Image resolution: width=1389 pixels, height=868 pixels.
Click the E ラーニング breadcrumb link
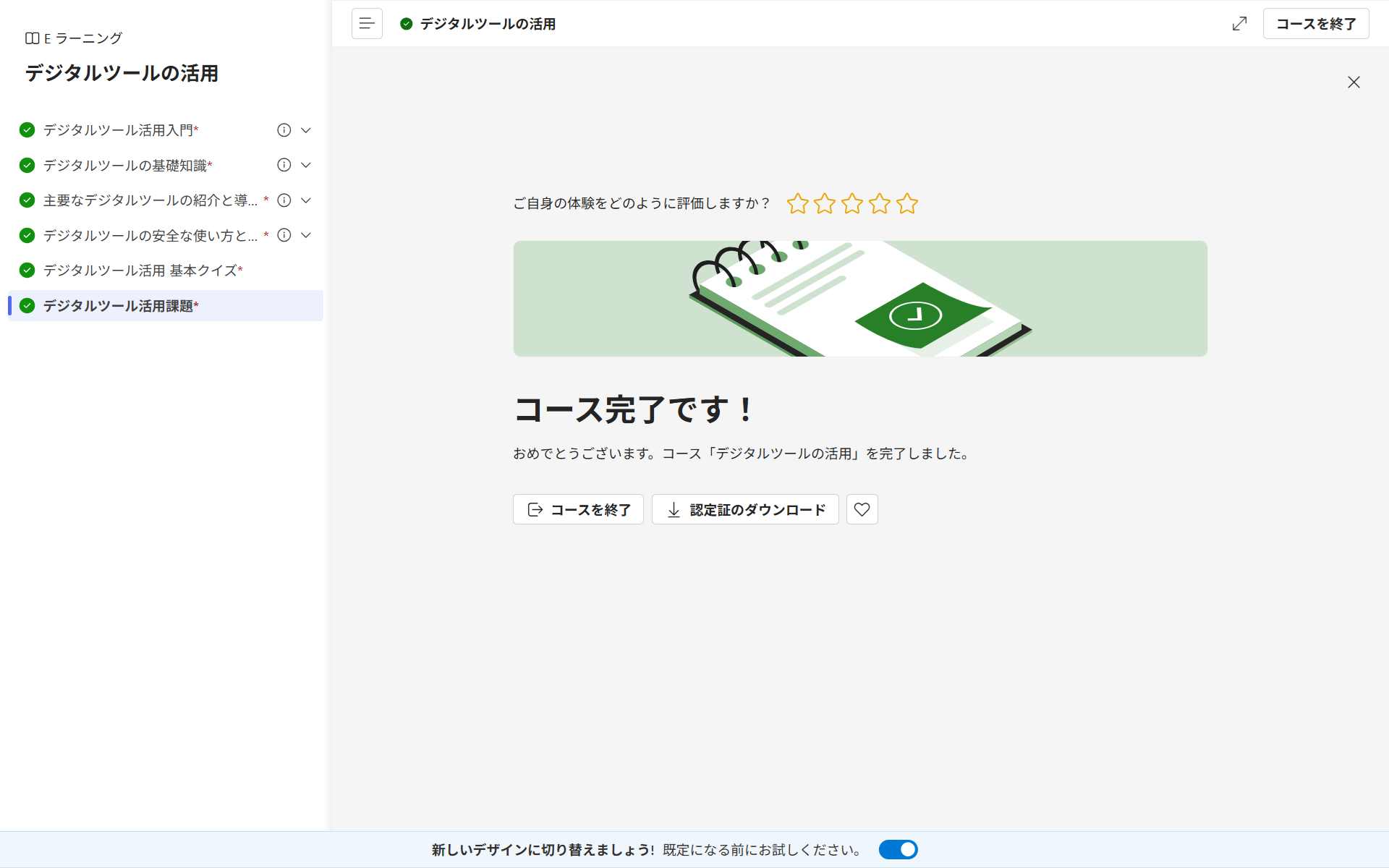point(83,38)
